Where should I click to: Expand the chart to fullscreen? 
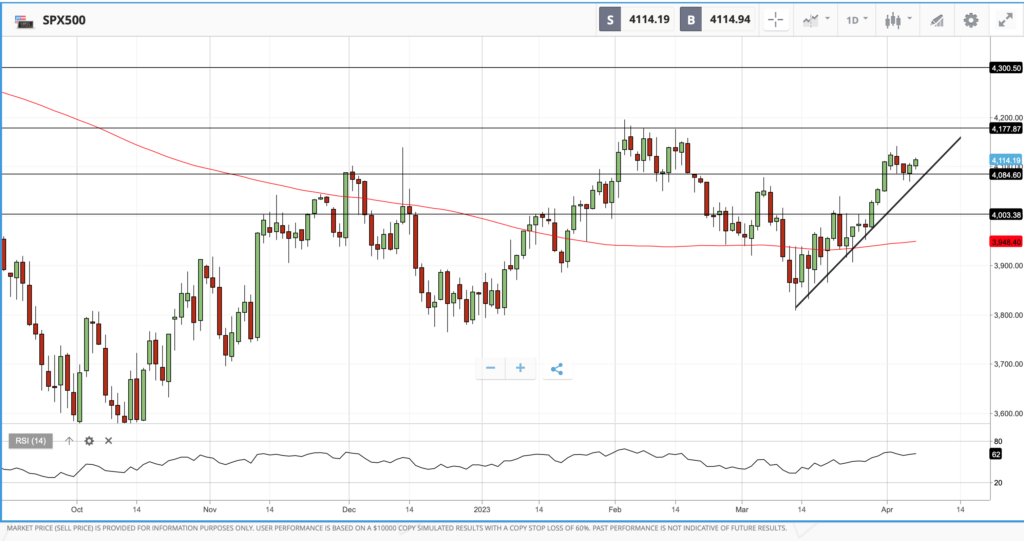coord(1004,19)
